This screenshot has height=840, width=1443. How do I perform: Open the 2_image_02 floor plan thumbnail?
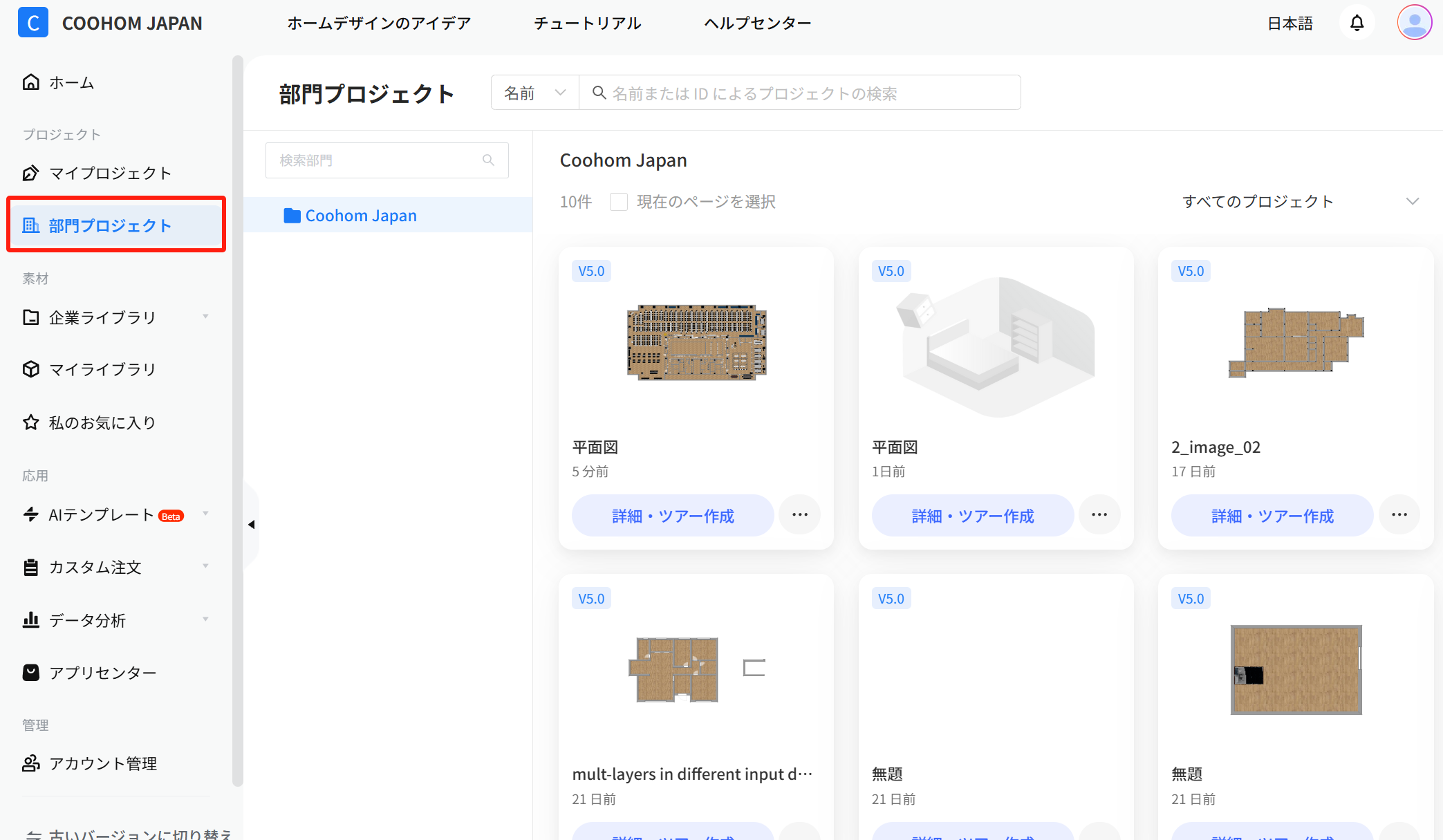(1296, 342)
